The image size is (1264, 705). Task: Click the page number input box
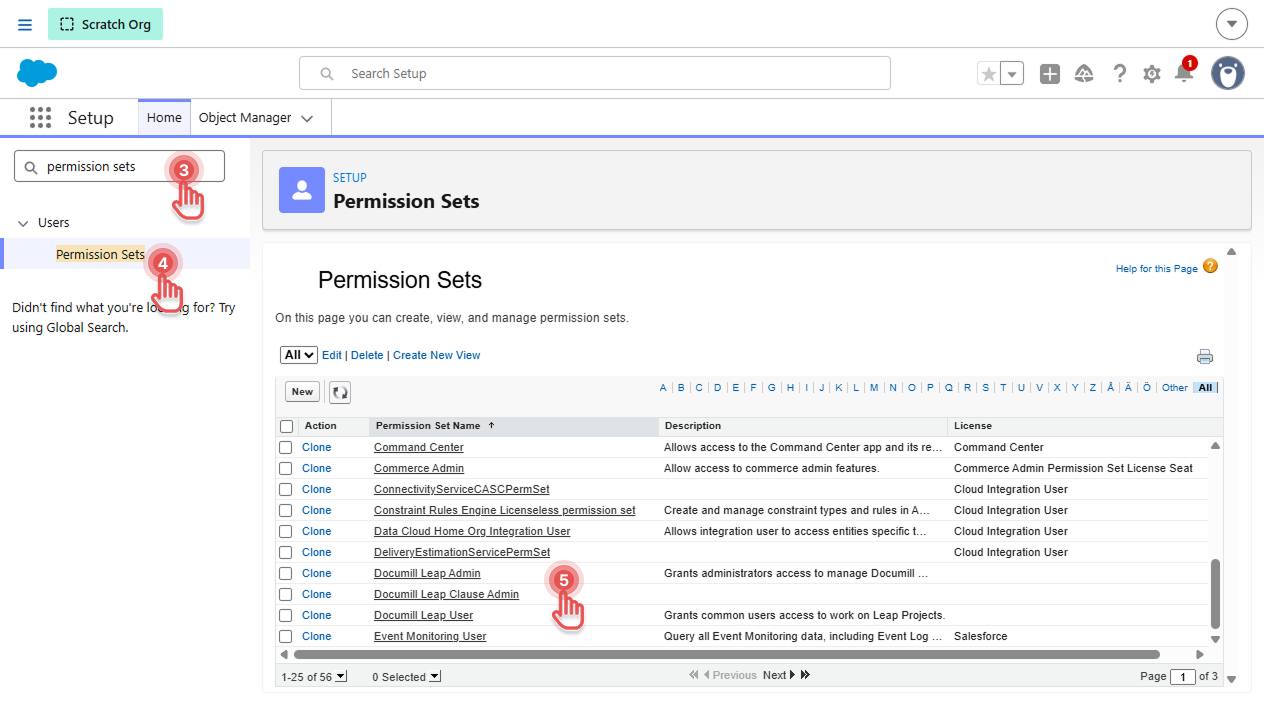tap(1183, 677)
